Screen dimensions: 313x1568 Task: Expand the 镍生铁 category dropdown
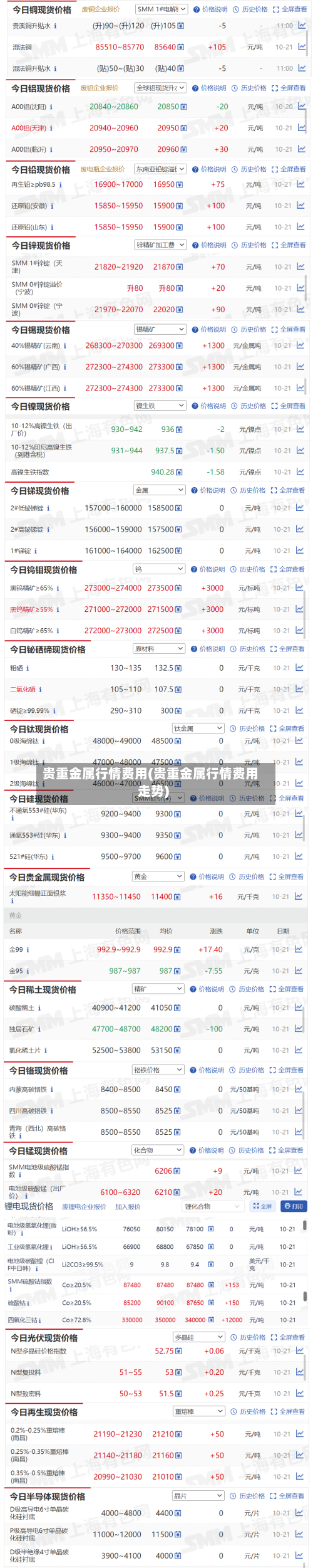click(160, 406)
